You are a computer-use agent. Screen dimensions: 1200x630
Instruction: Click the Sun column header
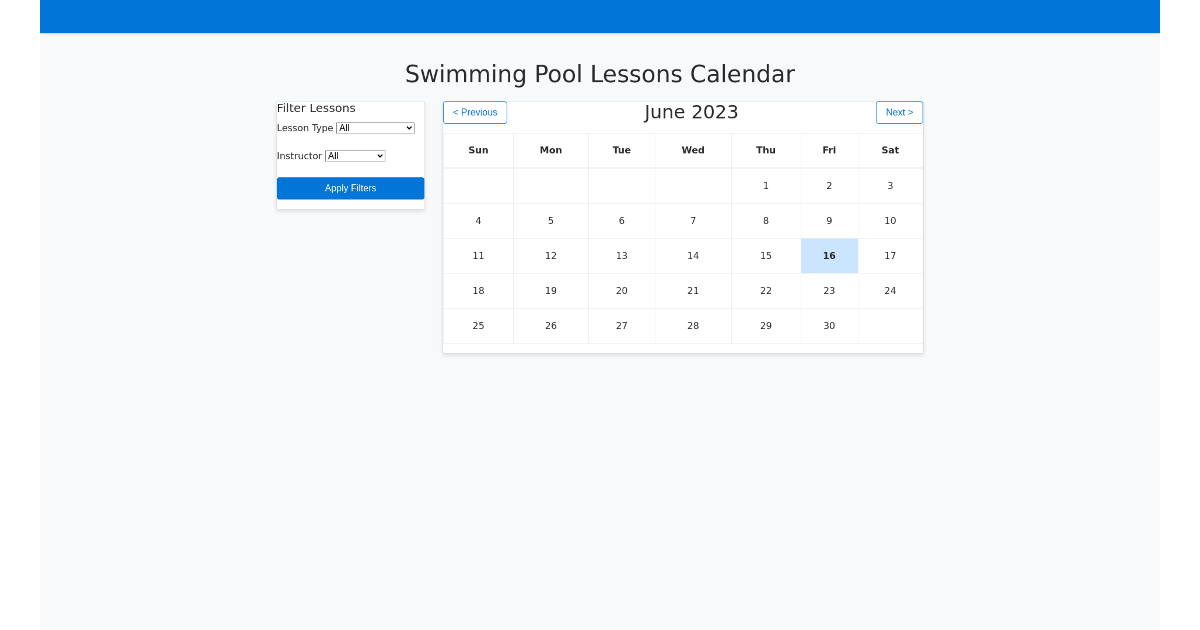tap(478, 150)
